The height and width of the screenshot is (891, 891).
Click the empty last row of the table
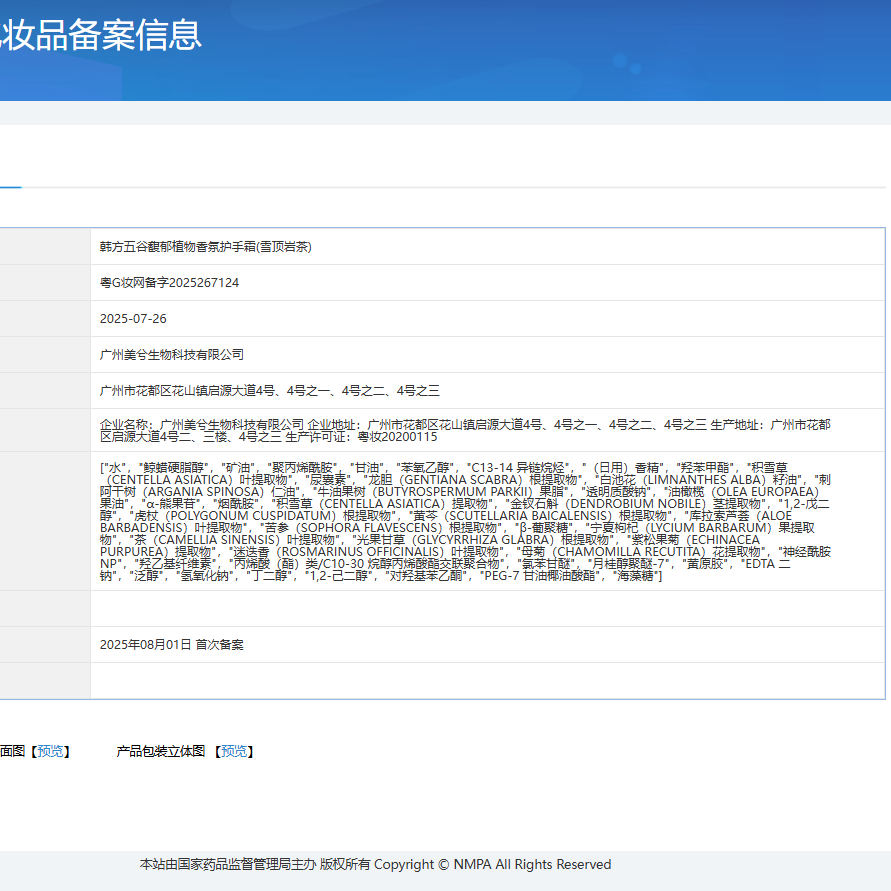(487, 681)
